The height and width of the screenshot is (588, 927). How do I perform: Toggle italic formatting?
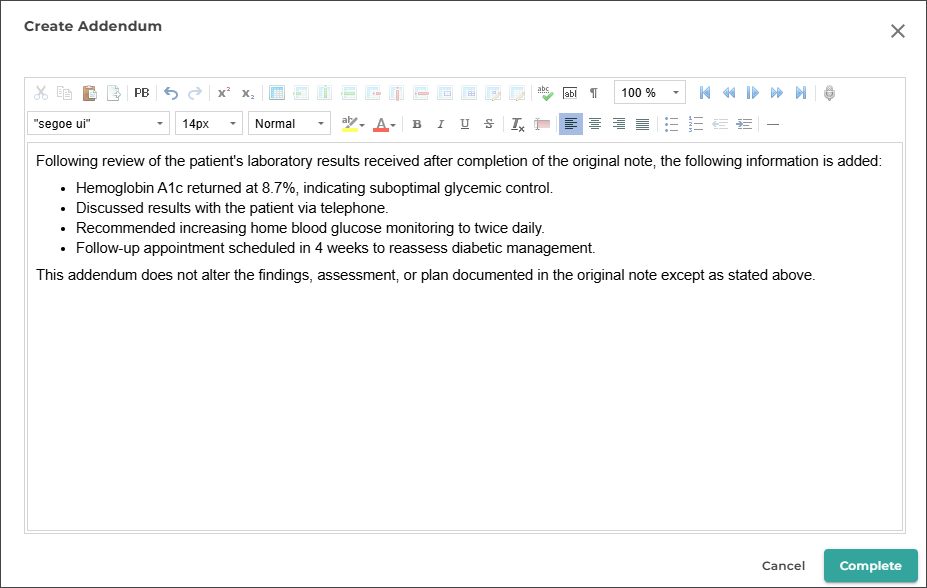pos(440,124)
